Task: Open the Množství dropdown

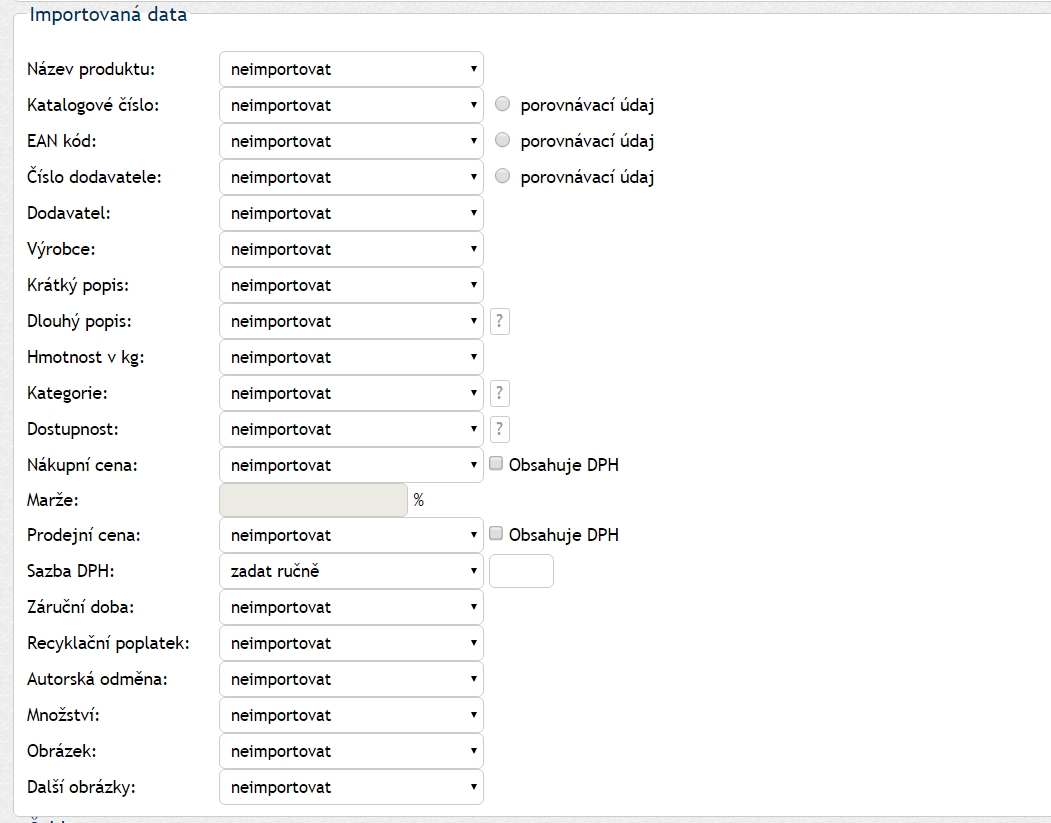Action: click(351, 715)
